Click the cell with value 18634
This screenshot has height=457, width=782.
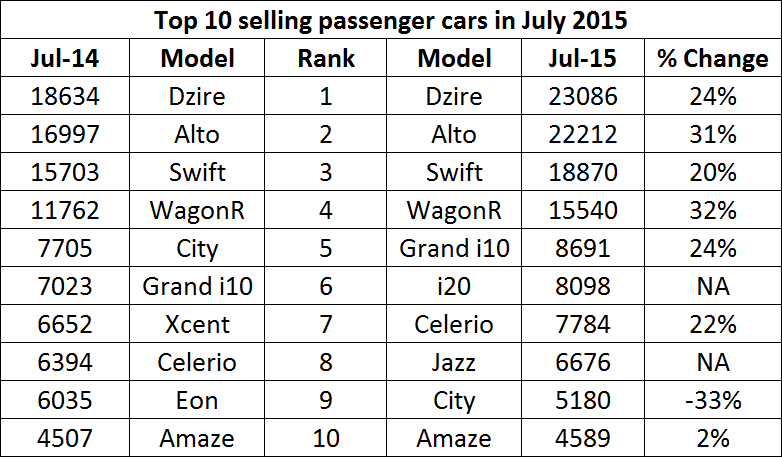click(63, 96)
